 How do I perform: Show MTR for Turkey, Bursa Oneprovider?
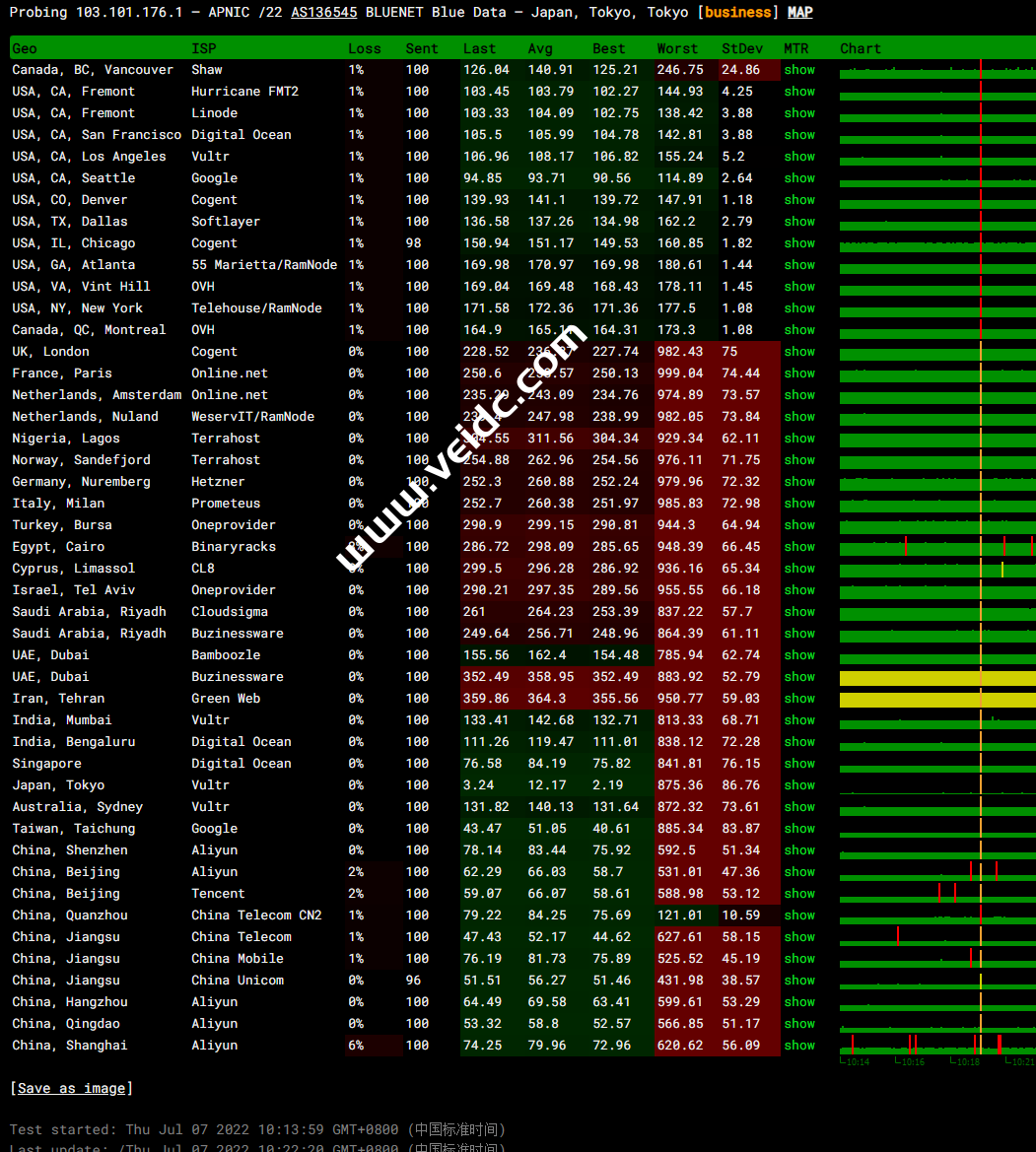[799, 524]
